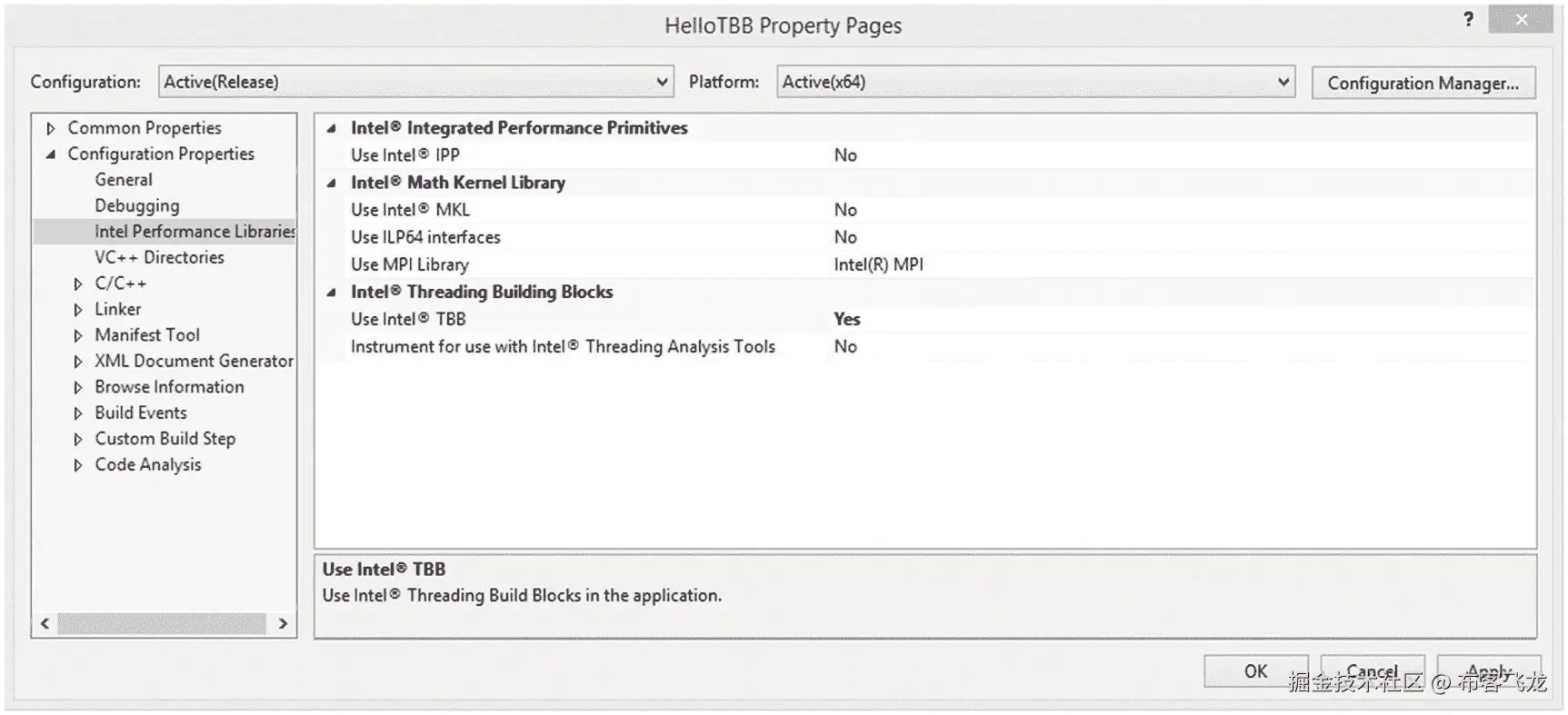Select the Use Intel TBB property
Screen dimensions: 1568x715
[408, 319]
